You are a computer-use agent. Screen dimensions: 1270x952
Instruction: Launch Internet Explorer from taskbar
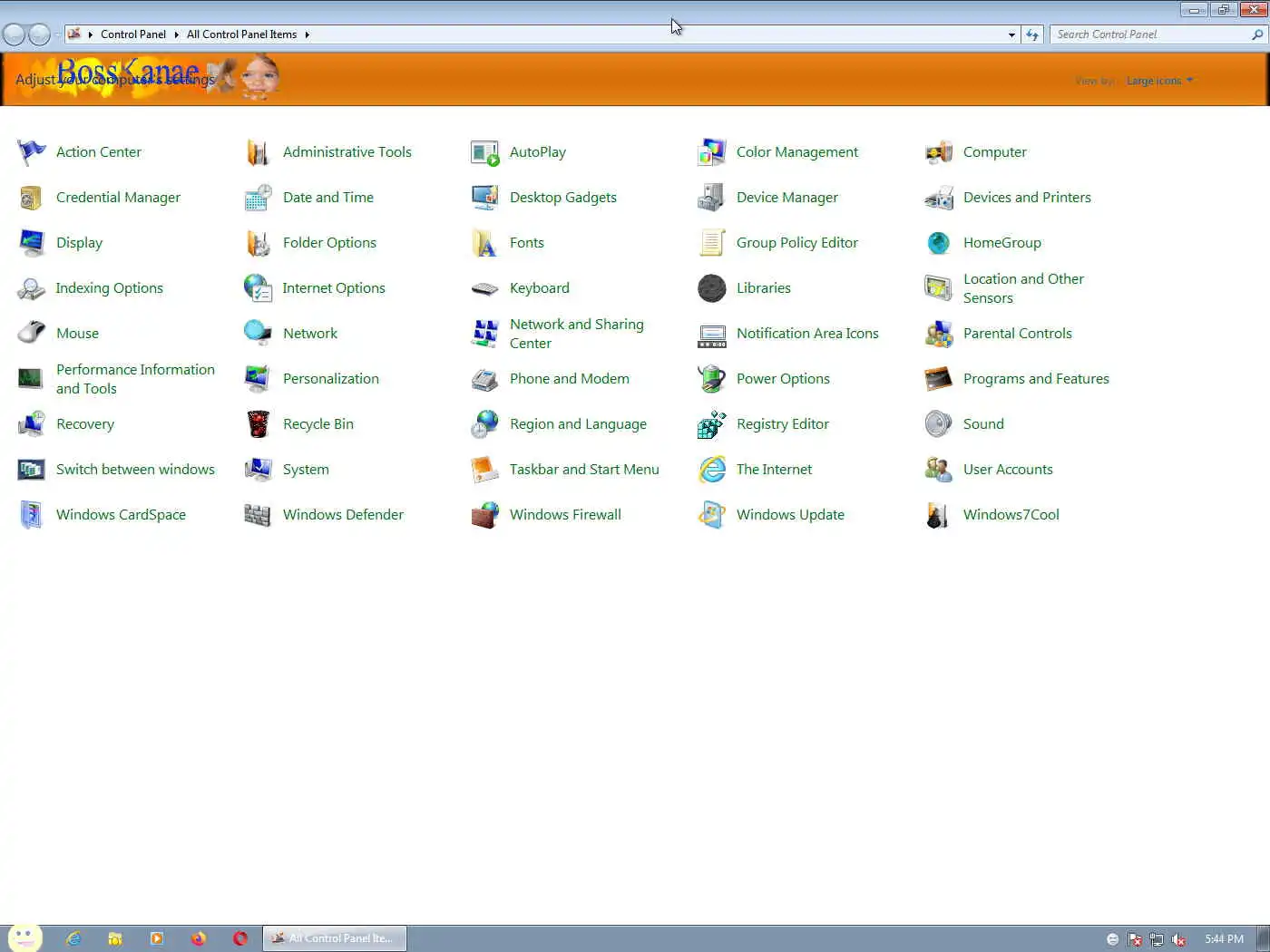coord(73,938)
